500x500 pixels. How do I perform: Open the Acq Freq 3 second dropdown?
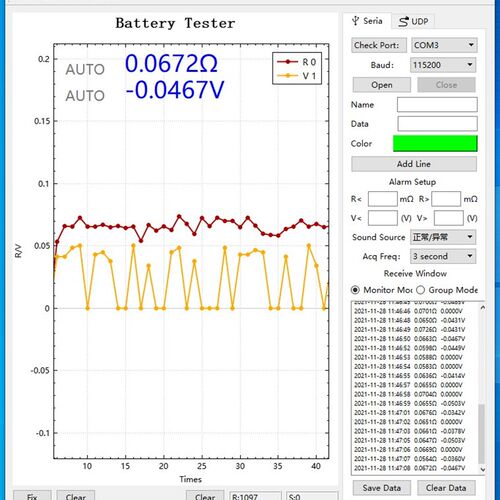tap(443, 256)
